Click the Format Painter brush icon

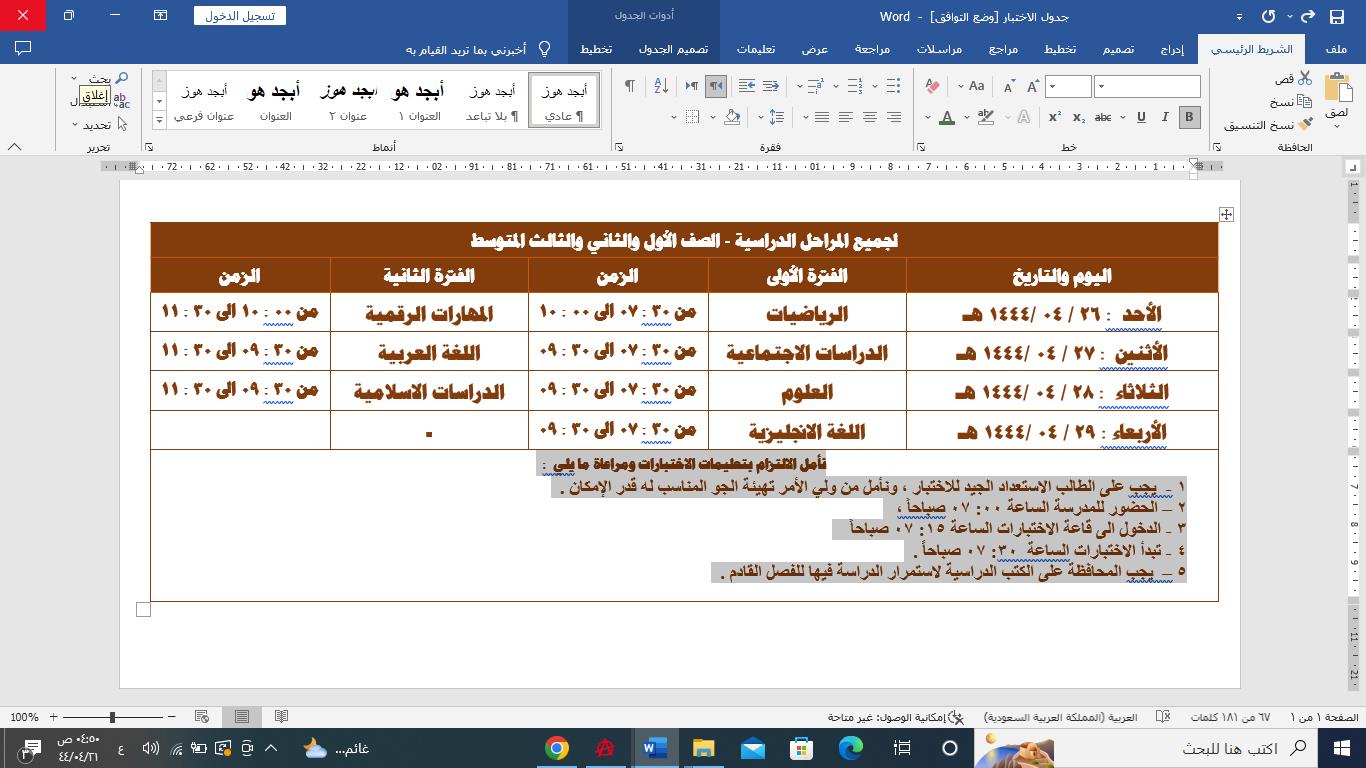pyautogui.click(x=1305, y=125)
